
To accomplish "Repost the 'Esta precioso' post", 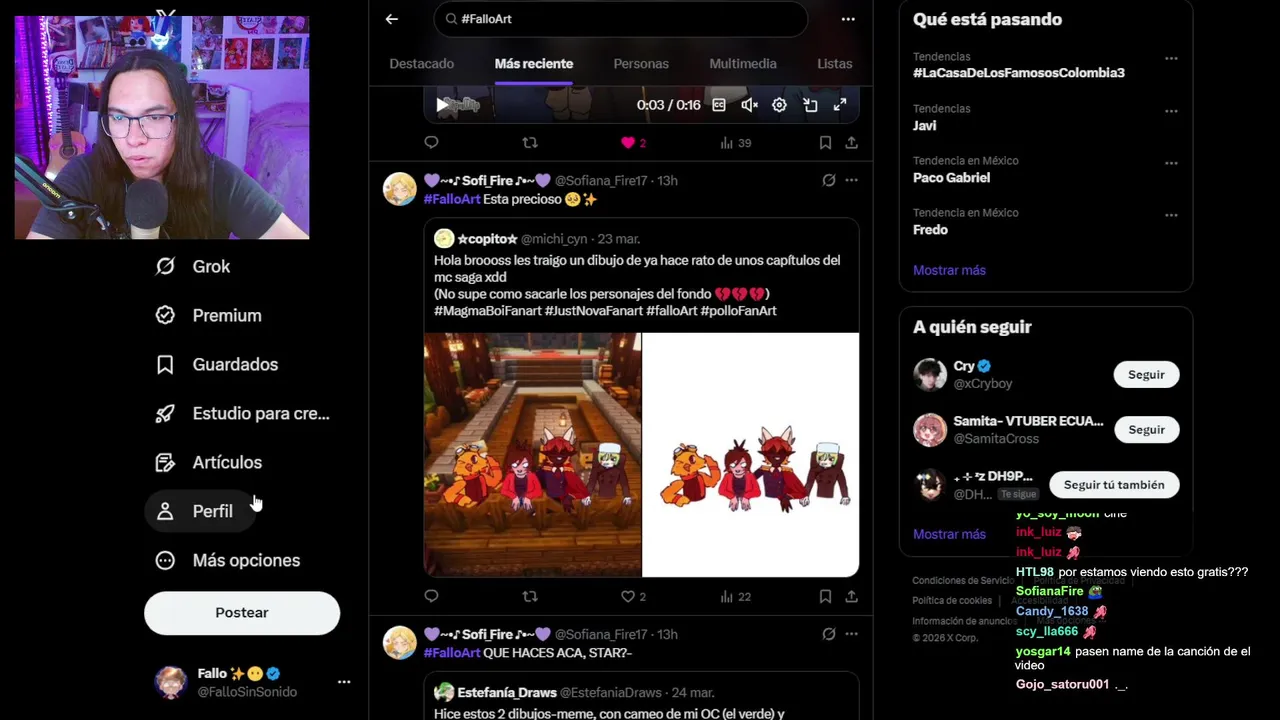I will coord(530,596).
